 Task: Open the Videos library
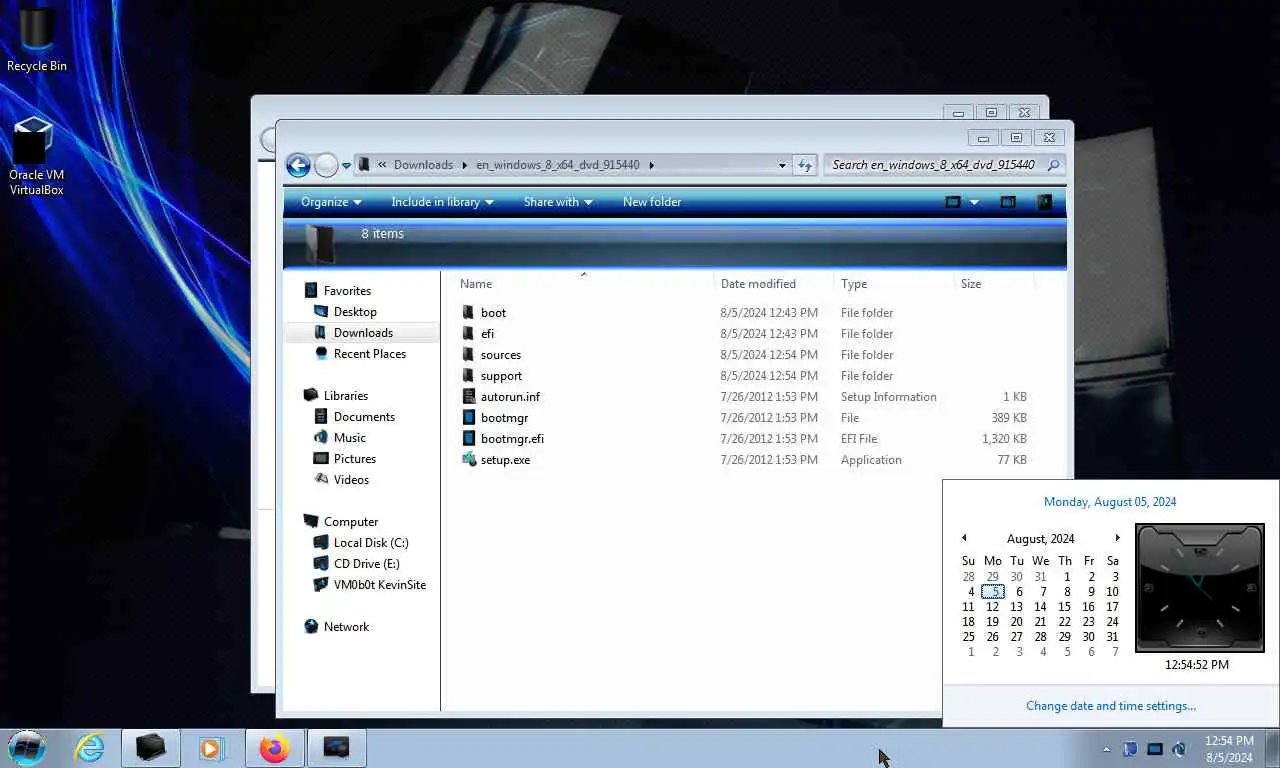[x=351, y=480]
